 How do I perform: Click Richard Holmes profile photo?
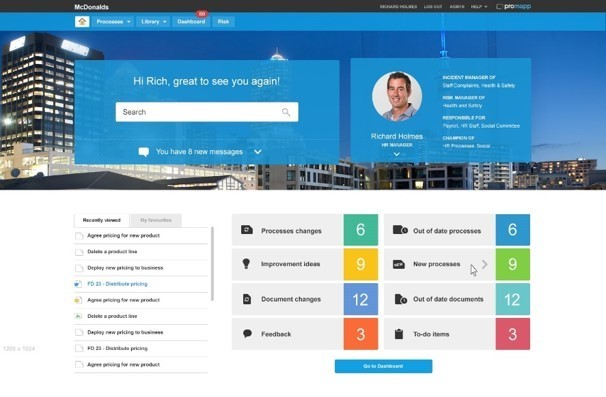coord(397,96)
